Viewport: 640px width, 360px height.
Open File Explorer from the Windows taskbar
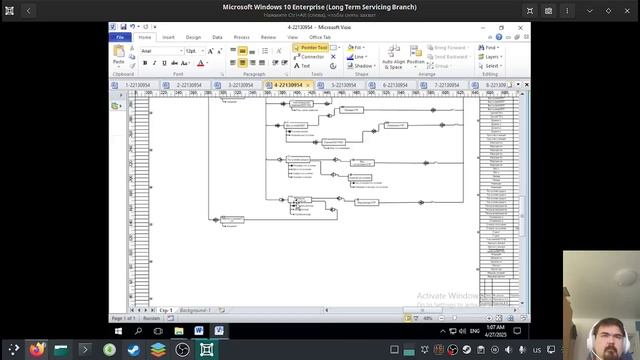[179, 331]
